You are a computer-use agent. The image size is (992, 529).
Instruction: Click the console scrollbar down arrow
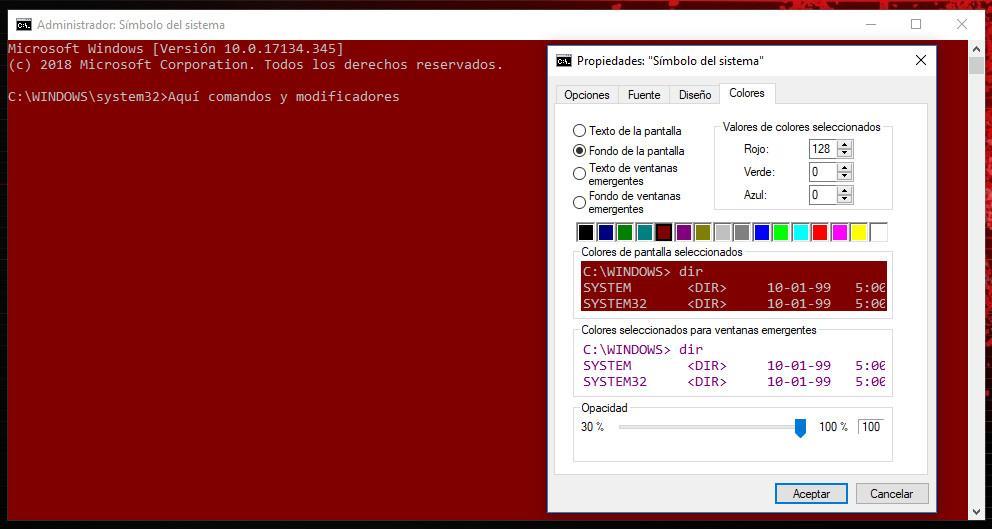(976, 511)
